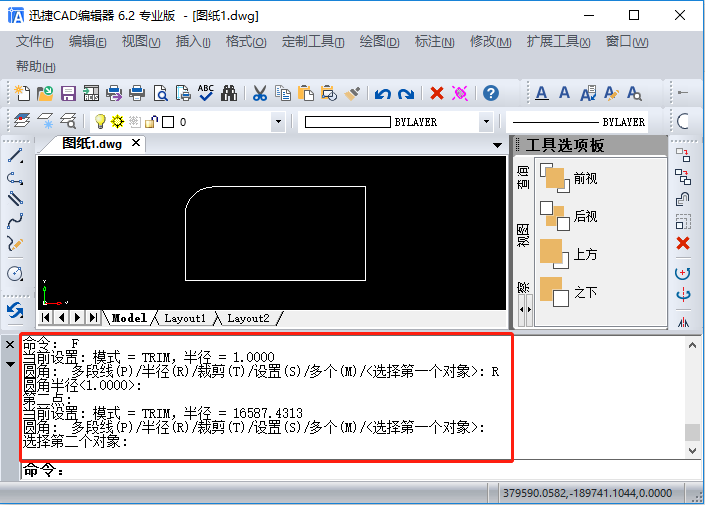Open the 文件 menu
This screenshot has height=505, width=705.
tap(34, 42)
